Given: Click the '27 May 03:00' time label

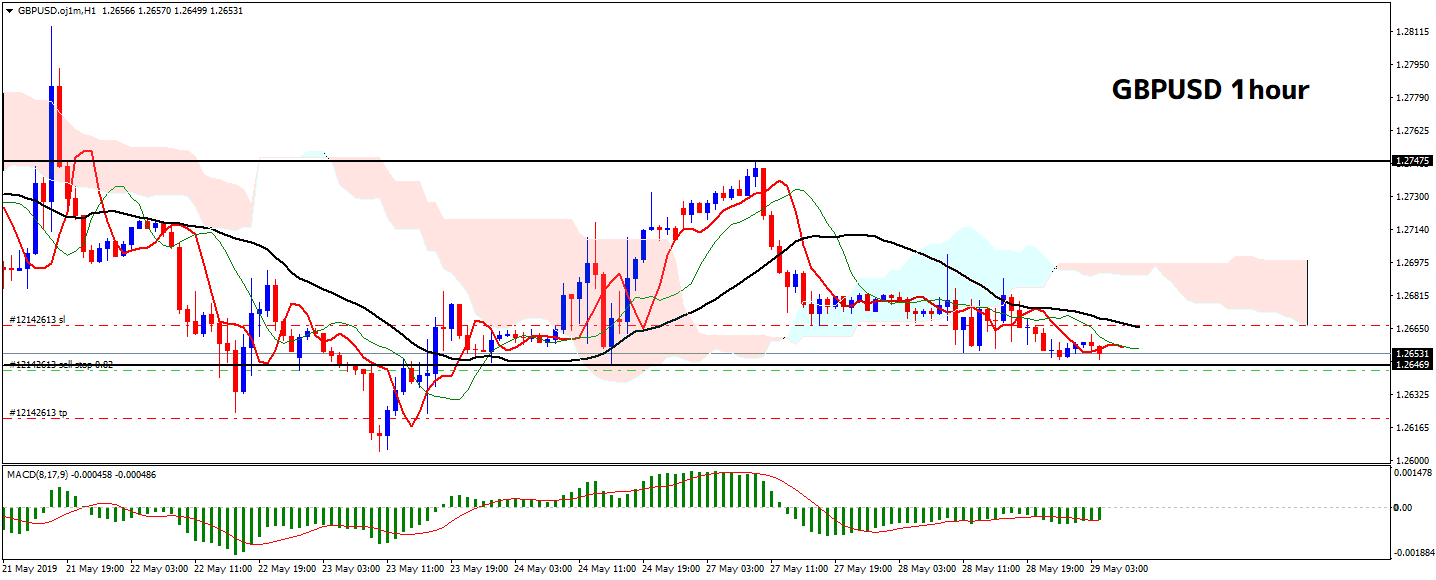Looking at the screenshot, I should click(x=737, y=569).
